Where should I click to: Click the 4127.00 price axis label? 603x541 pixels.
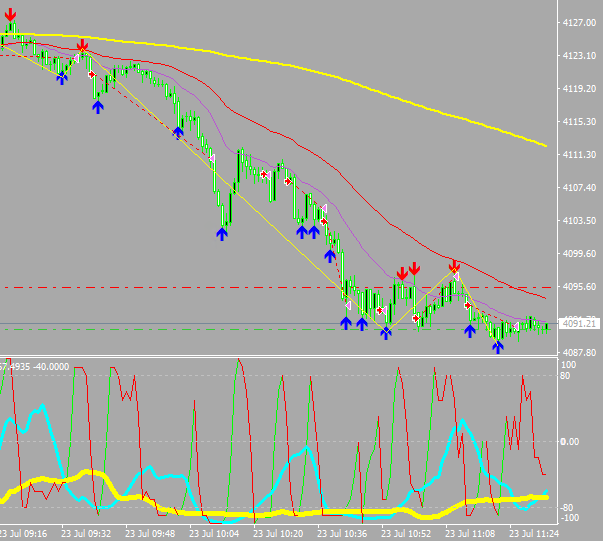579,23
